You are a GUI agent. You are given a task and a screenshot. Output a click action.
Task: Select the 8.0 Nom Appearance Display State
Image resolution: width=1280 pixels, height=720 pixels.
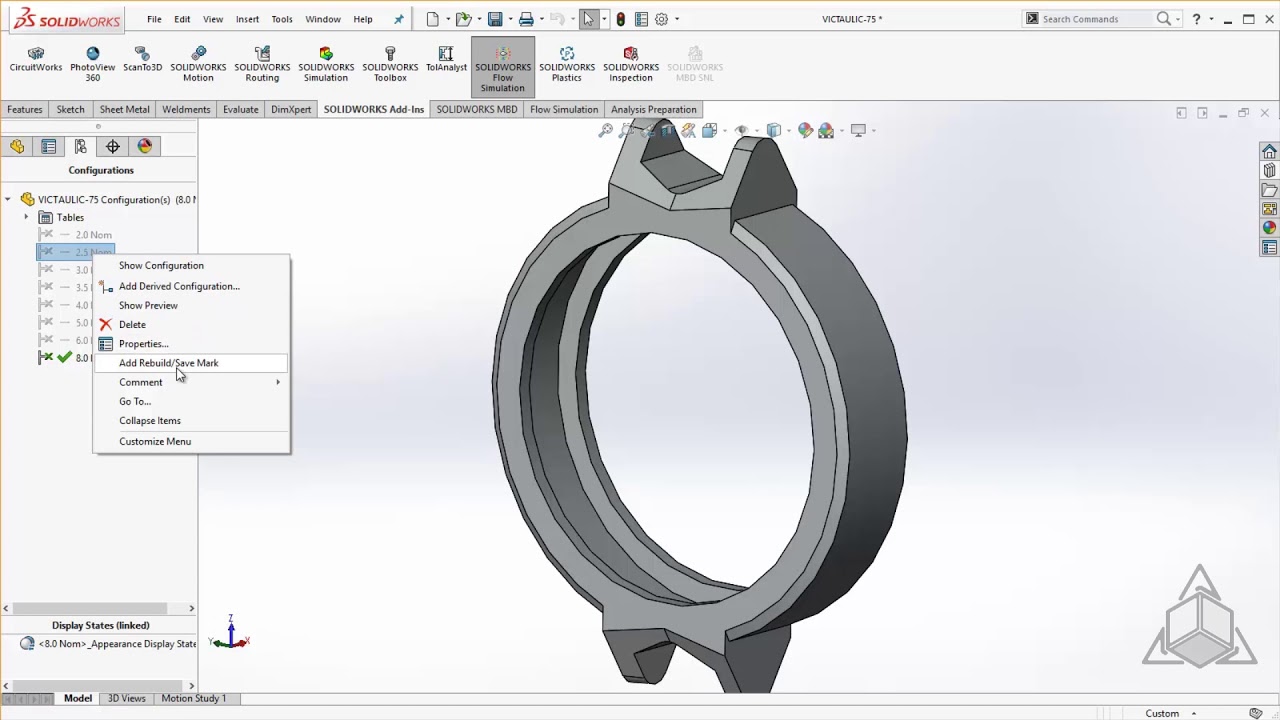109,644
